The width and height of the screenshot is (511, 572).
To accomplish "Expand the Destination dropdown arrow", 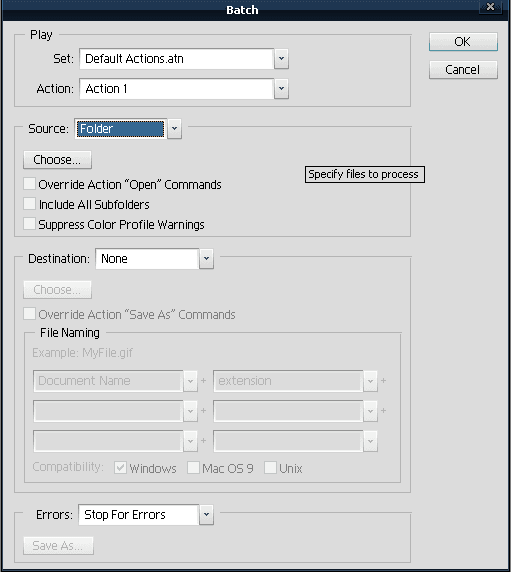I will pyautogui.click(x=206, y=259).
